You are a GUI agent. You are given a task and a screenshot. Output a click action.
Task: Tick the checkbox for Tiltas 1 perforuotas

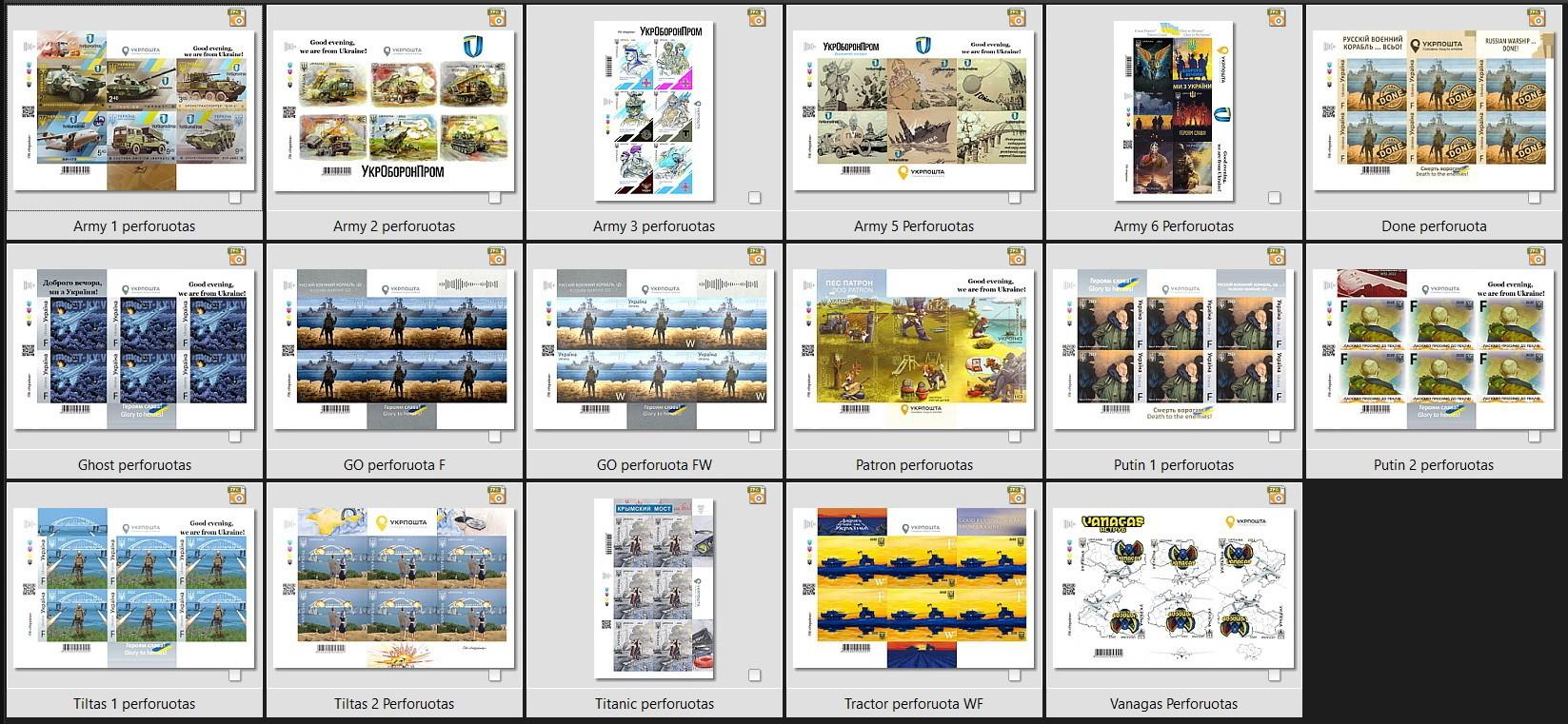(x=235, y=675)
